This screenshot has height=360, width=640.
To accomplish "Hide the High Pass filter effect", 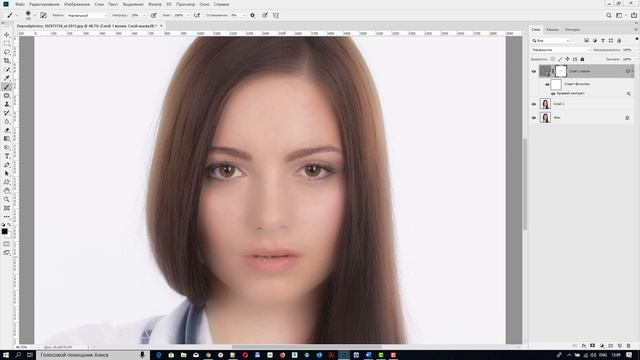I will point(553,93).
